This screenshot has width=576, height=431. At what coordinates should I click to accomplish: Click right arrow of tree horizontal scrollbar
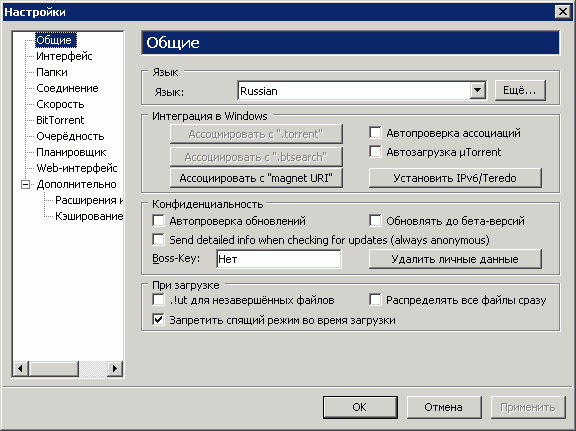[115, 368]
